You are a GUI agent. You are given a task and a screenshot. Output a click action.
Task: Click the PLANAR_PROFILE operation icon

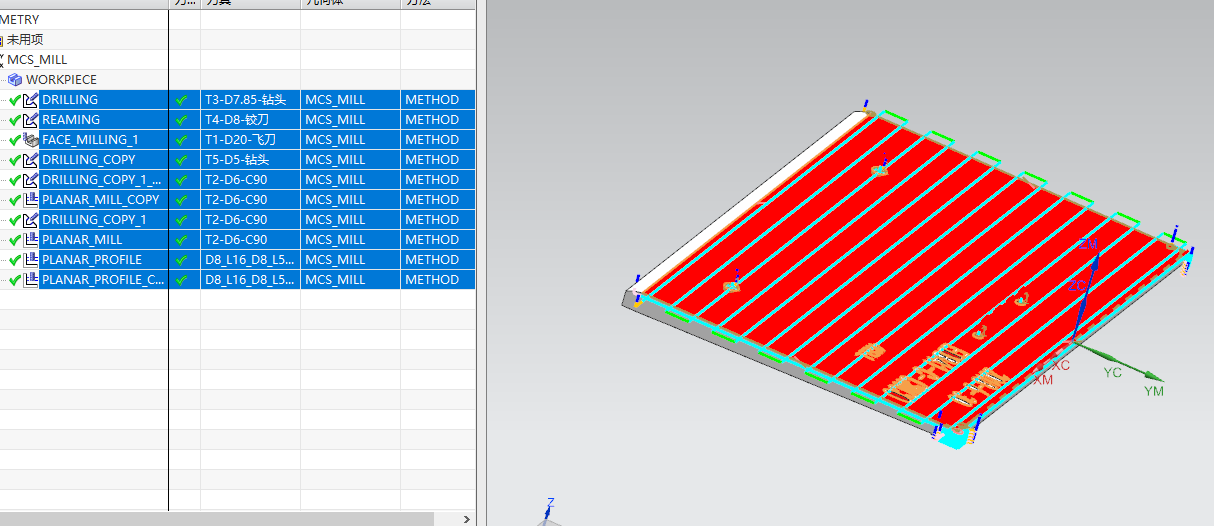pyautogui.click(x=31, y=260)
